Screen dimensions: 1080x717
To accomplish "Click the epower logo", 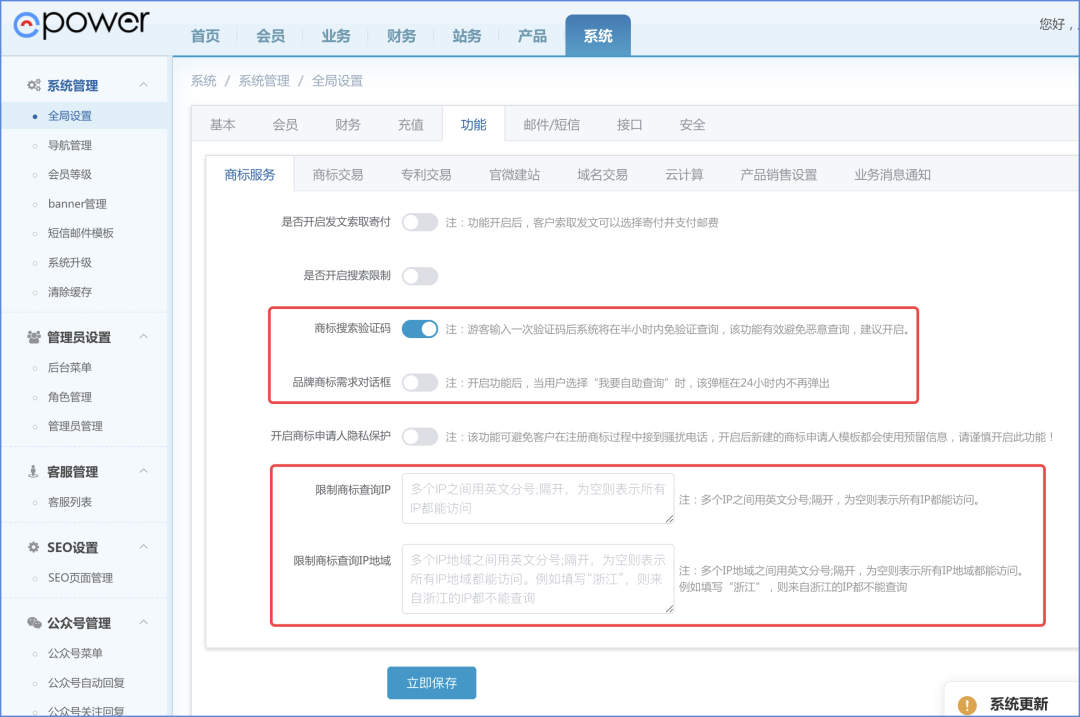I will 81,25.
